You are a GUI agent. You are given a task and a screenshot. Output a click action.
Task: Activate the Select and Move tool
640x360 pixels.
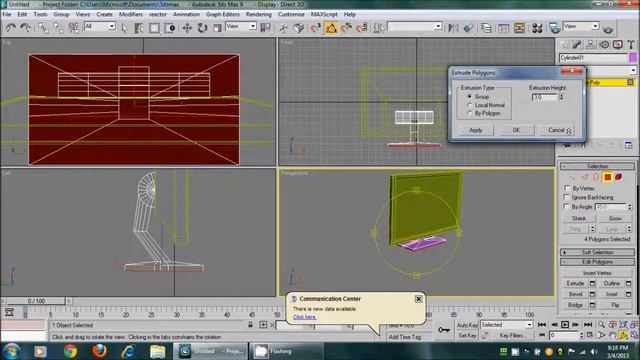point(187,28)
